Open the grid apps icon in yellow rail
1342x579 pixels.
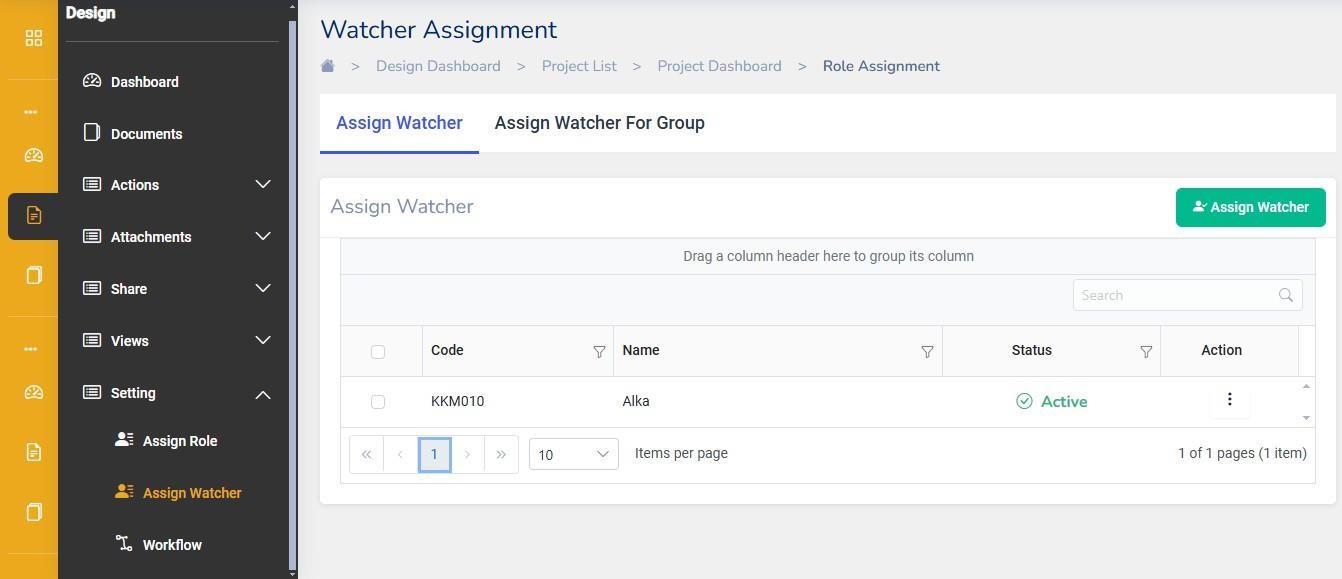point(34,38)
